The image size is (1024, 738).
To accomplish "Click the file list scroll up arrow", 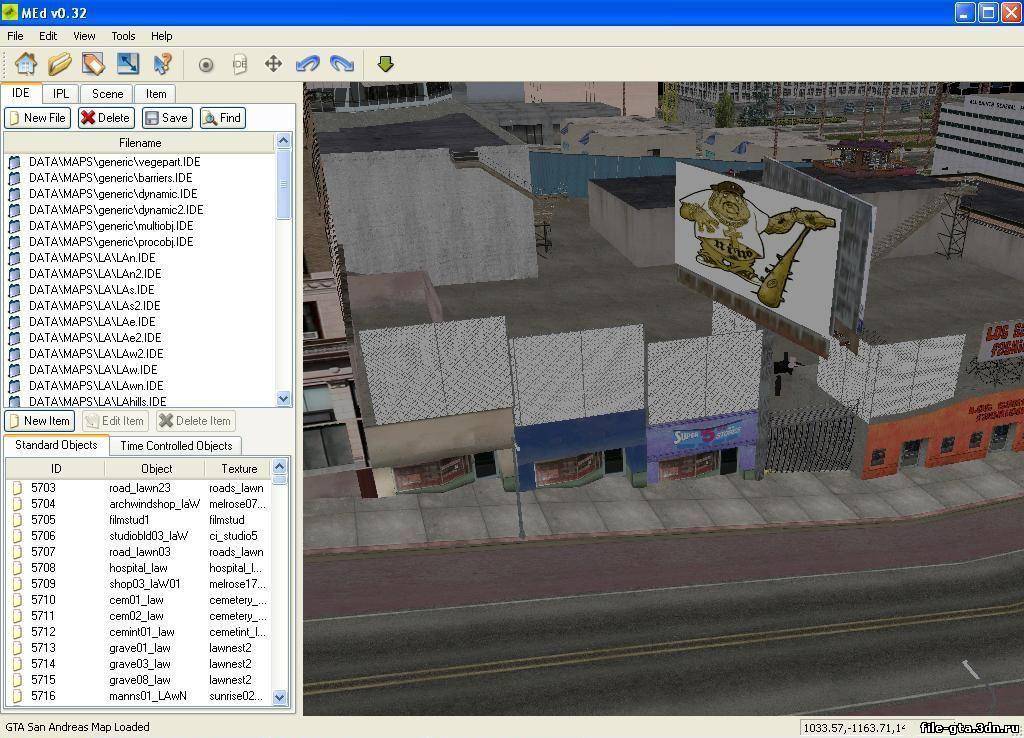I will [283, 141].
